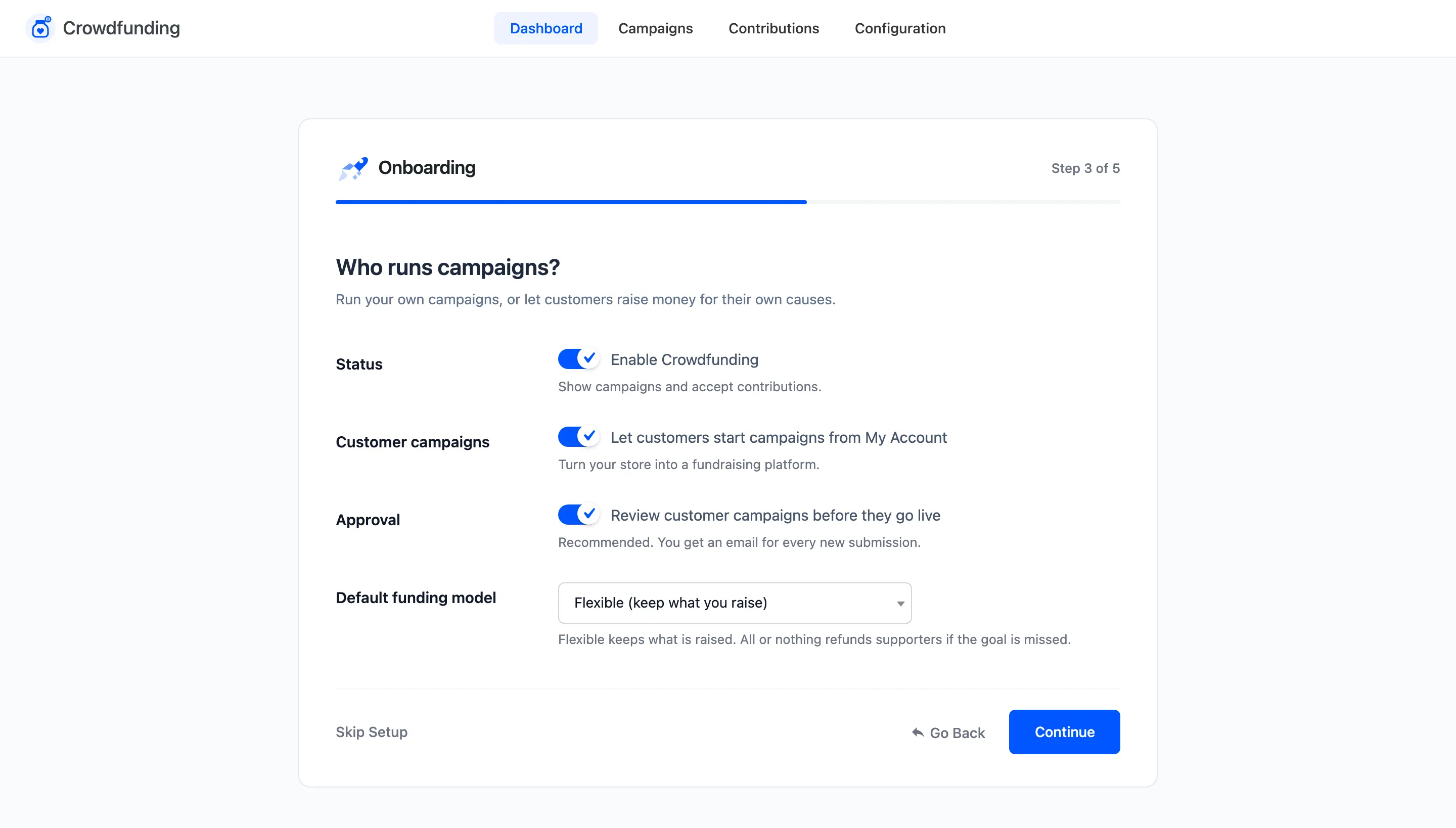Click the Skip Setup link
This screenshot has width=1456, height=828.
pos(372,732)
